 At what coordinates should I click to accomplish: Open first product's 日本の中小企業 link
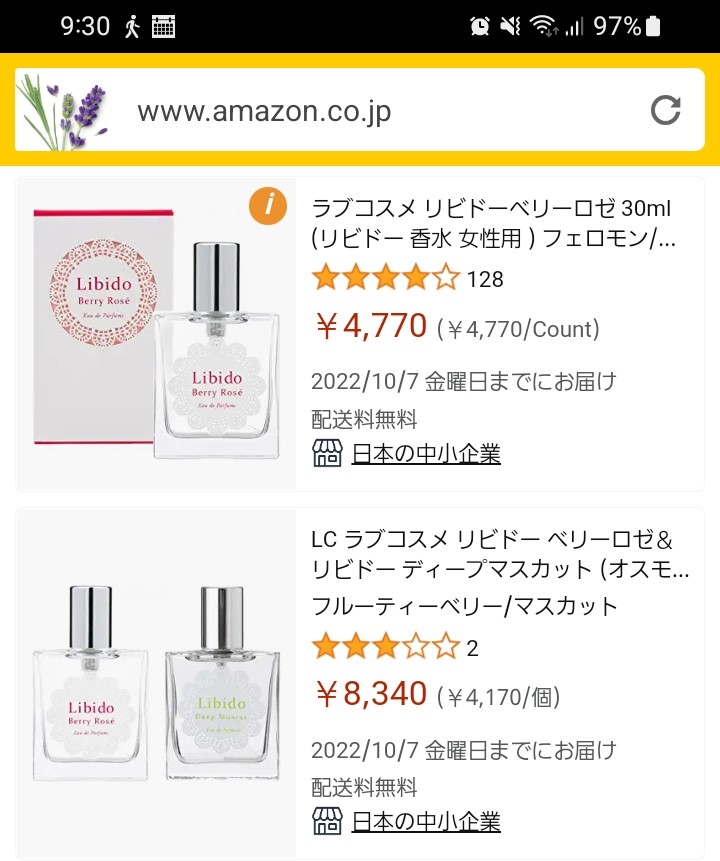pyautogui.click(x=426, y=454)
